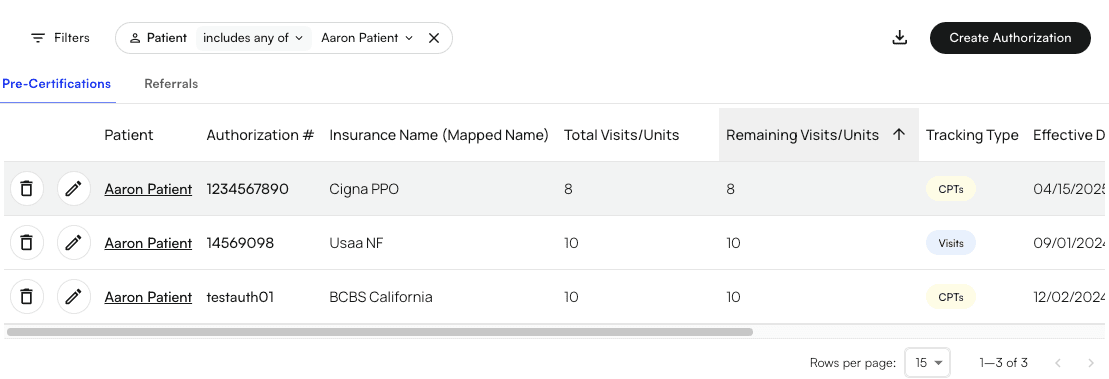Select the Pre-Certifications tab
The image size is (1109, 379).
[x=57, y=83]
